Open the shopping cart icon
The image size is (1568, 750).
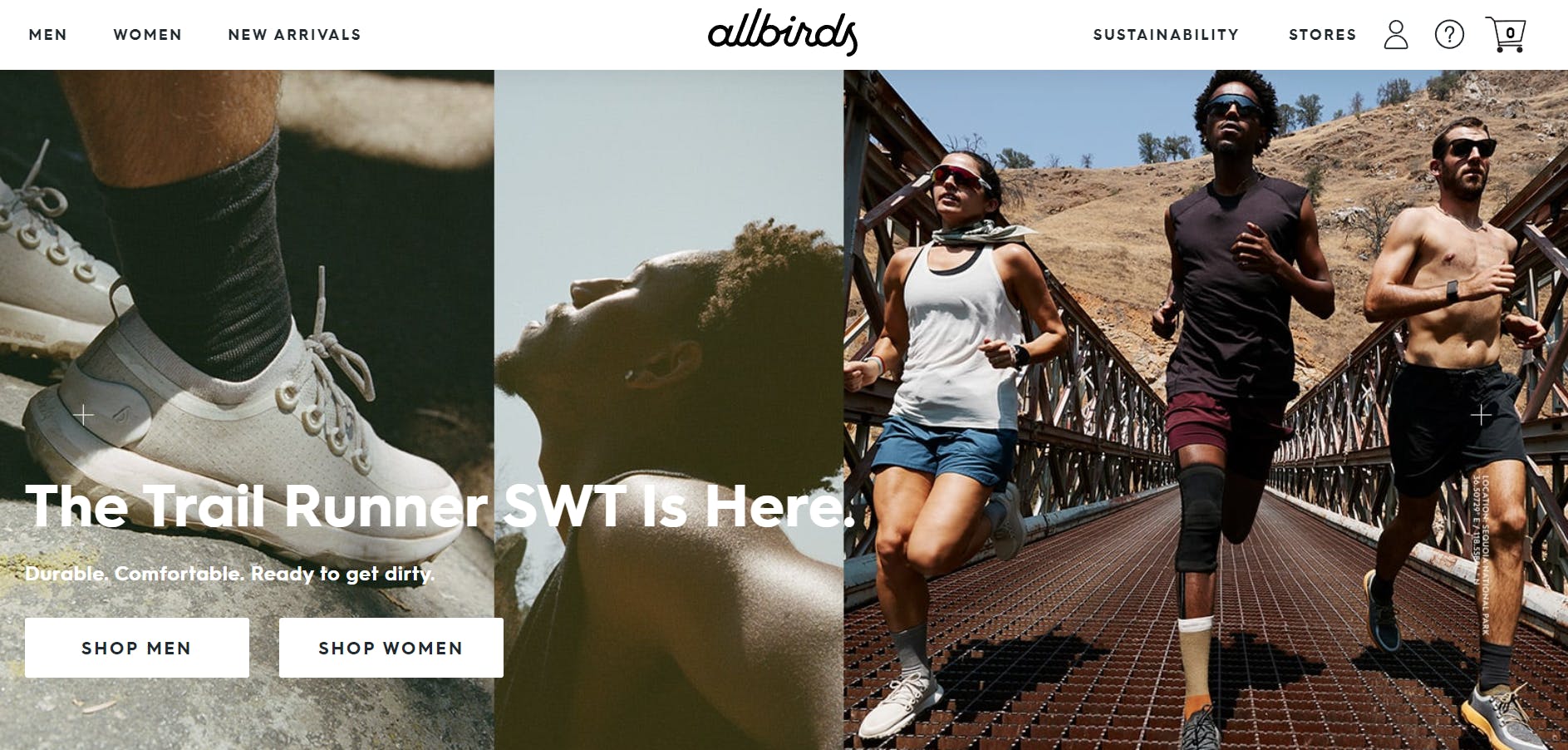click(1506, 35)
